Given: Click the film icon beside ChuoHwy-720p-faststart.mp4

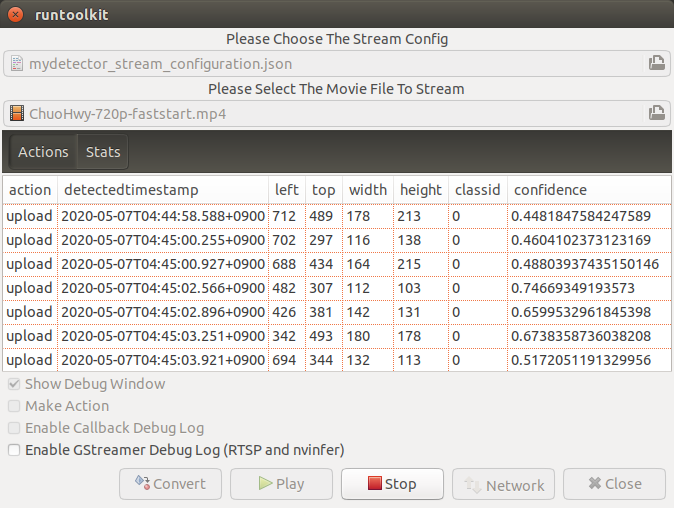Looking at the screenshot, I should coord(17,113).
